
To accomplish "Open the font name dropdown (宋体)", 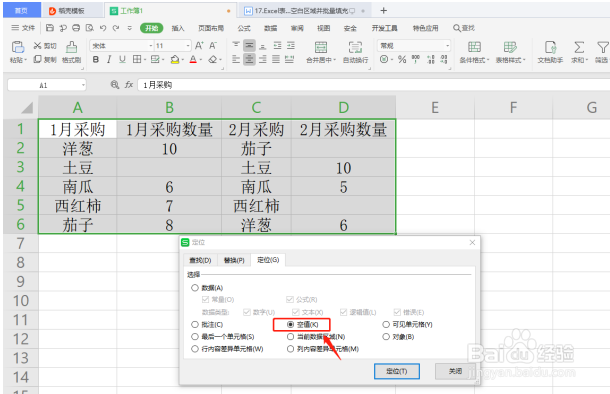I will (x=151, y=46).
